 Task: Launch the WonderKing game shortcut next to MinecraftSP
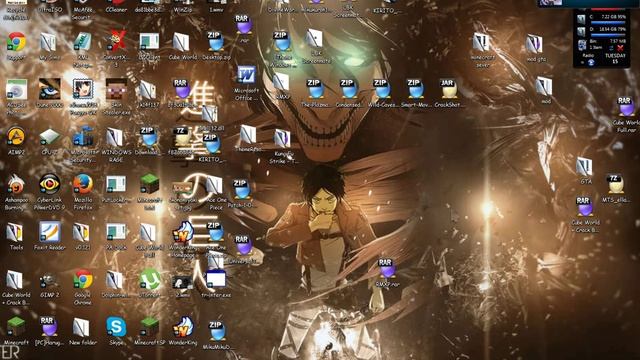[x=183, y=327]
